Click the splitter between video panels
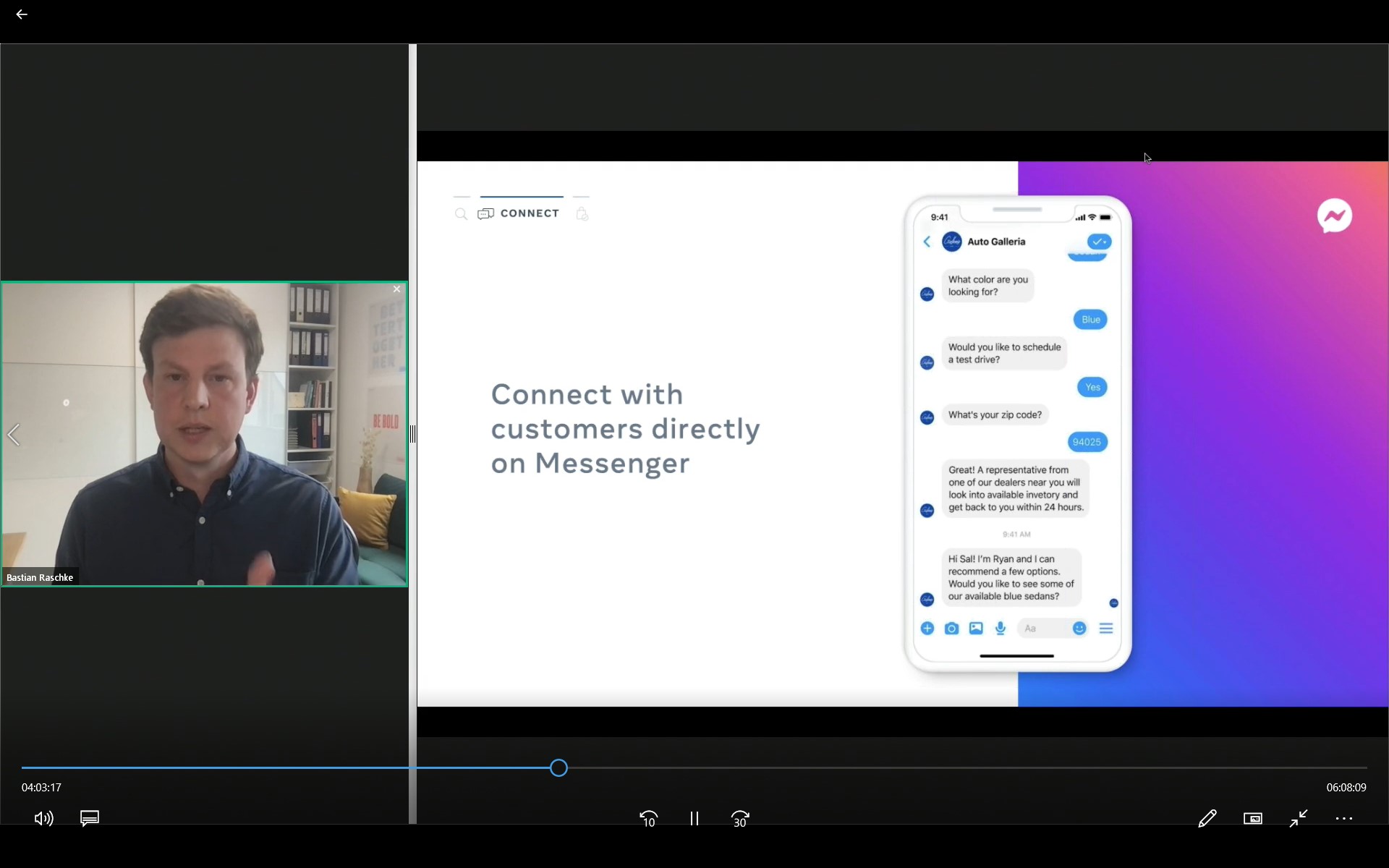Image resolution: width=1389 pixels, height=868 pixels. (x=412, y=434)
